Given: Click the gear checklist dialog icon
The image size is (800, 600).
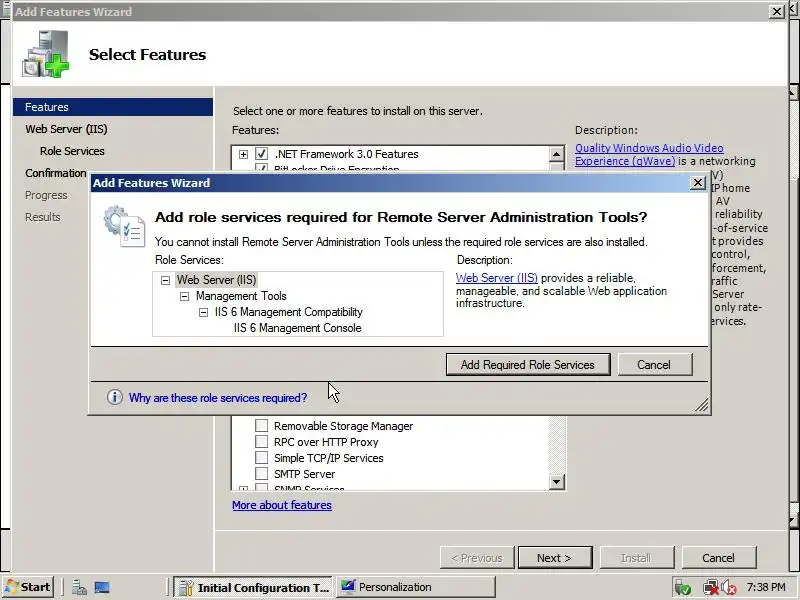Looking at the screenshot, I should 124,226.
